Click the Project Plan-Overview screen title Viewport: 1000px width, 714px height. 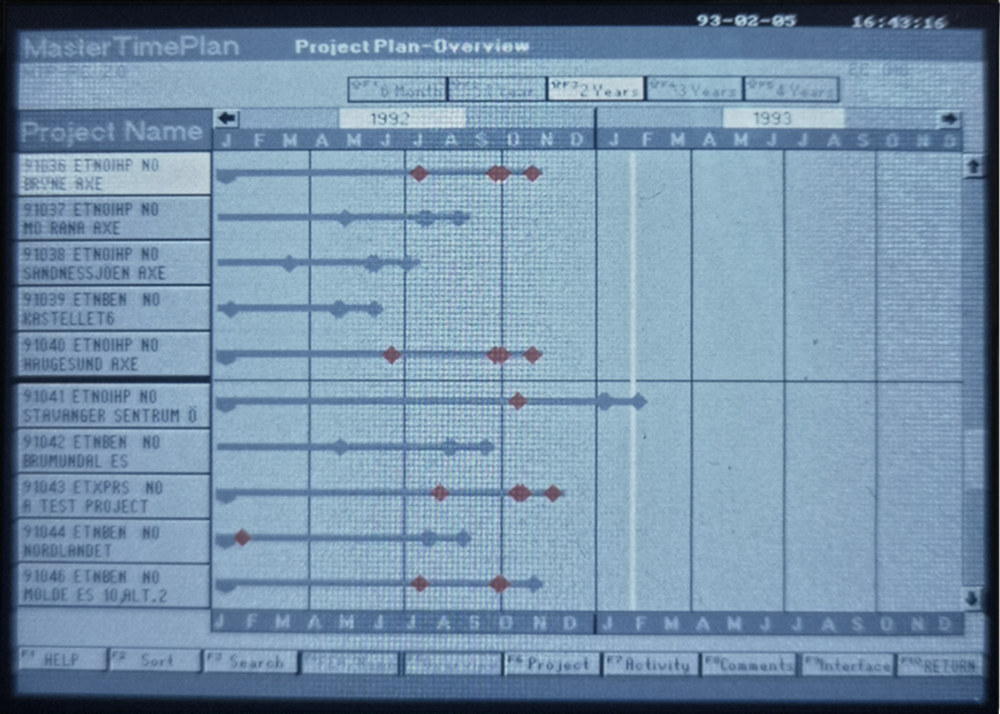tap(412, 47)
